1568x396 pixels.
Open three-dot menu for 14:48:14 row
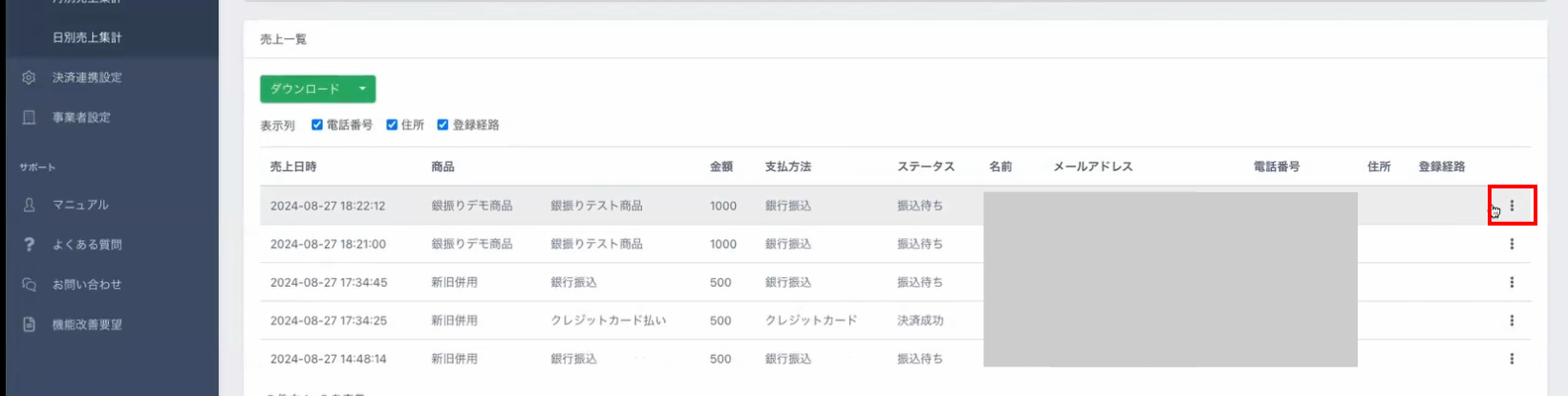coord(1512,359)
